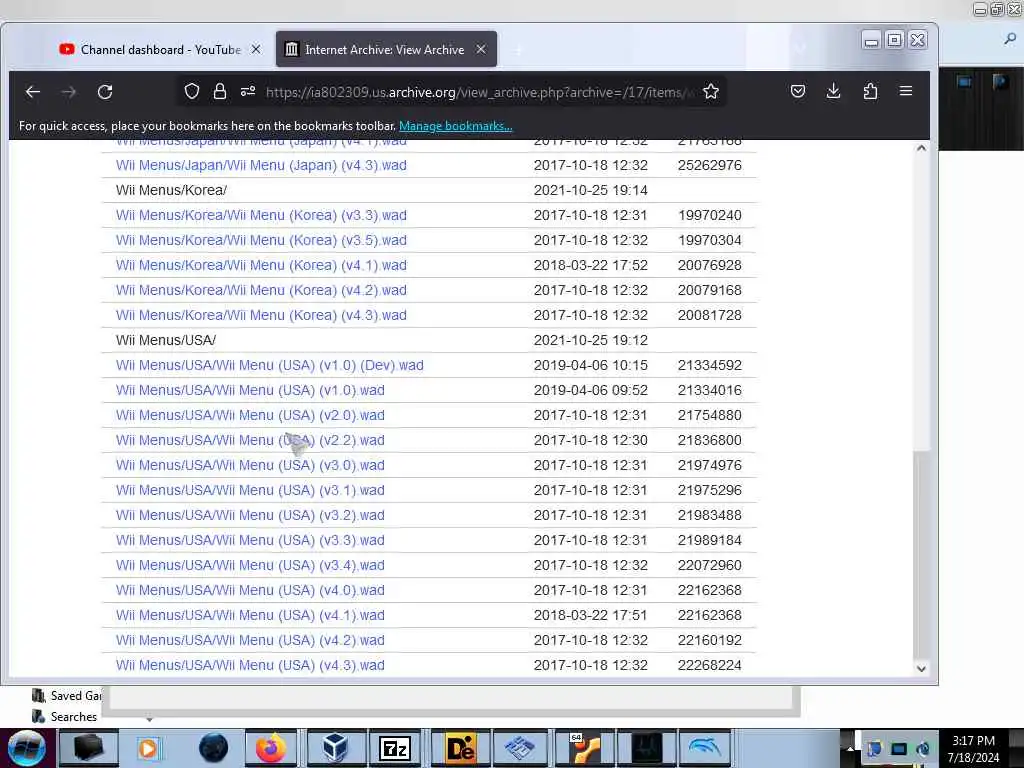This screenshot has height=768, width=1024.
Task: Open the Firefox hamburger menu
Action: pos(906,91)
